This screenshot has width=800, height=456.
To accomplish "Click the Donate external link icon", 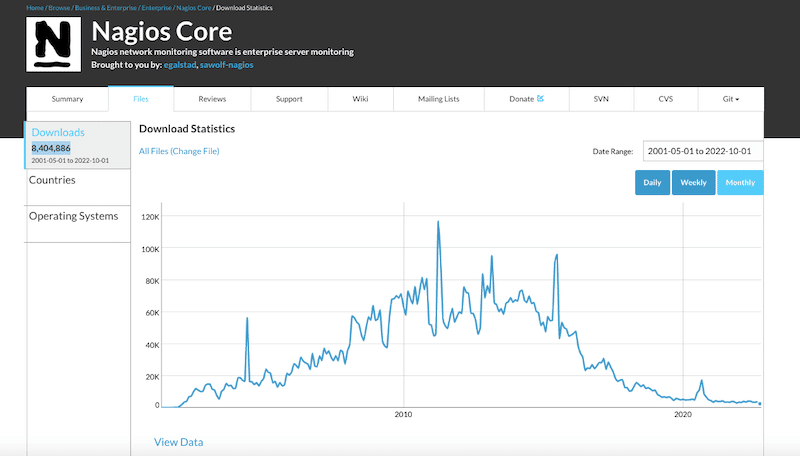I will click(x=540, y=99).
